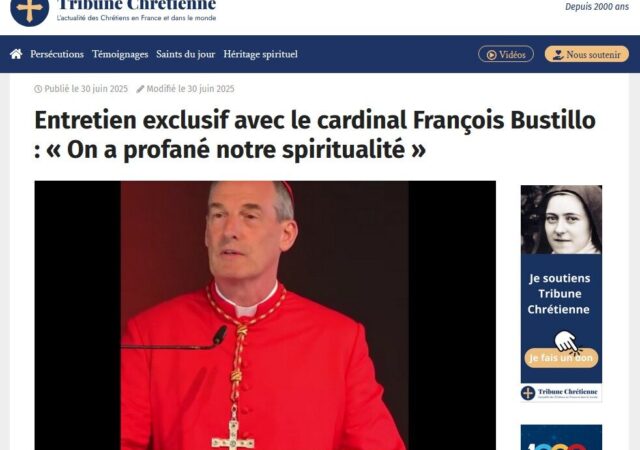The width and height of the screenshot is (640, 450).
Task: Open the Héritage spirituel section
Action: click(x=260, y=54)
